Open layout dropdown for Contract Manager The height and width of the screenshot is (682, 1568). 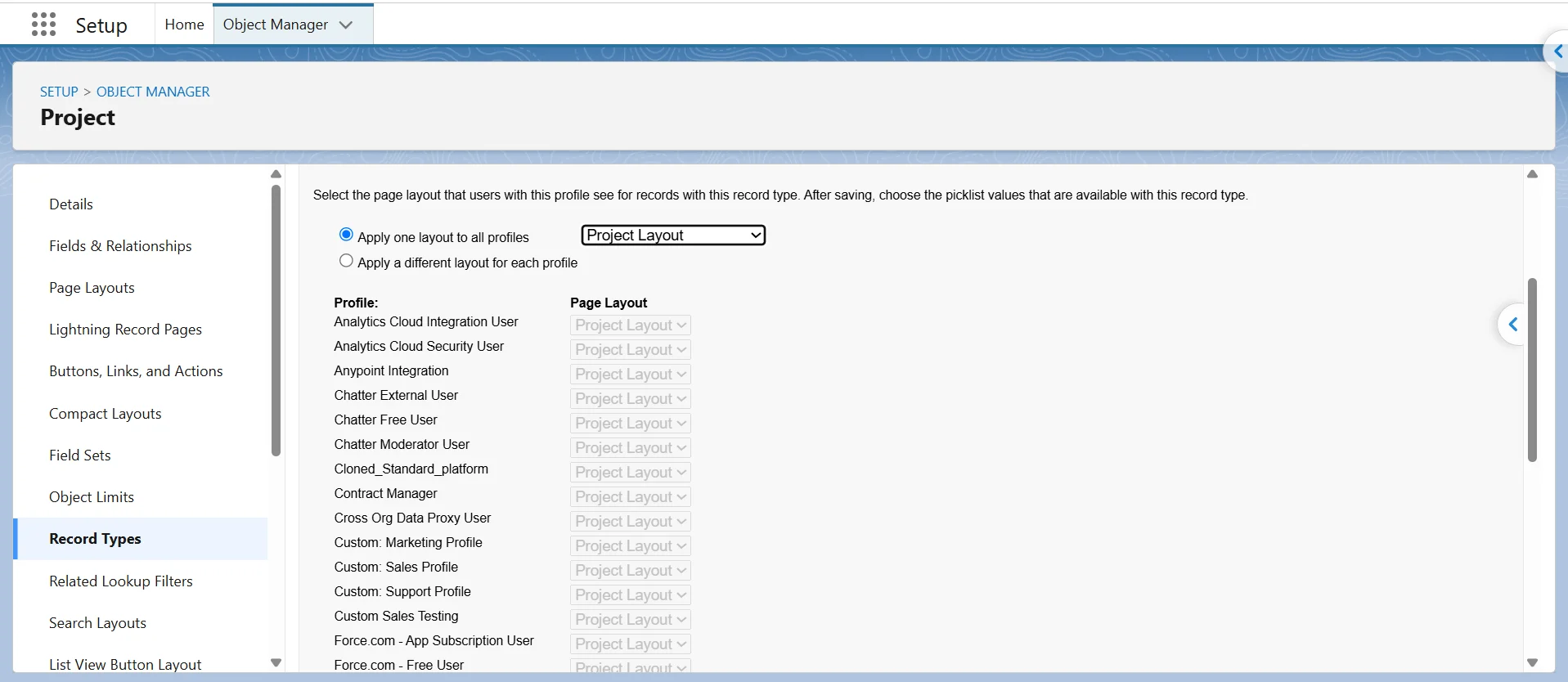(630, 497)
